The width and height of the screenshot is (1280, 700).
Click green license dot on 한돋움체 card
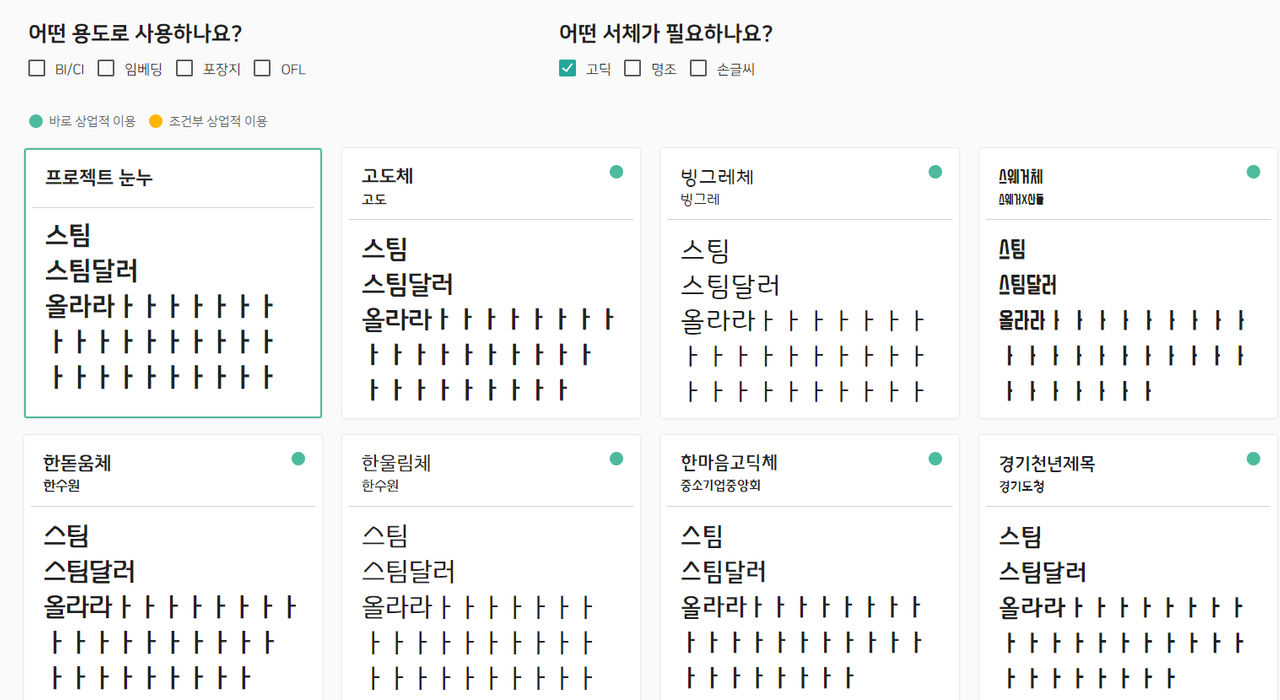click(298, 459)
